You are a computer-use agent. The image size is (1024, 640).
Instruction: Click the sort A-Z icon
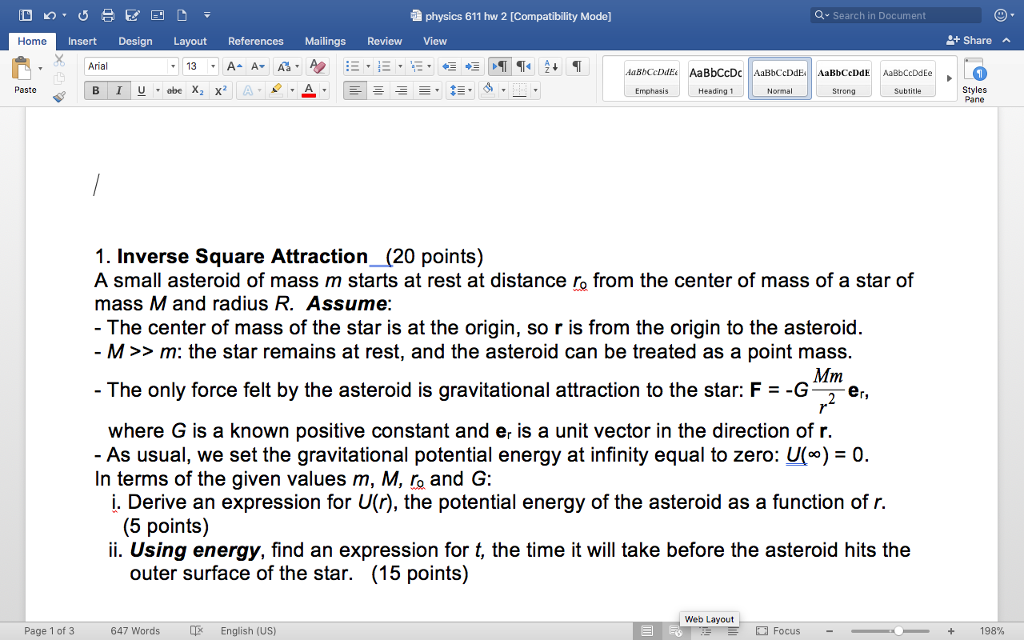pyautogui.click(x=551, y=66)
